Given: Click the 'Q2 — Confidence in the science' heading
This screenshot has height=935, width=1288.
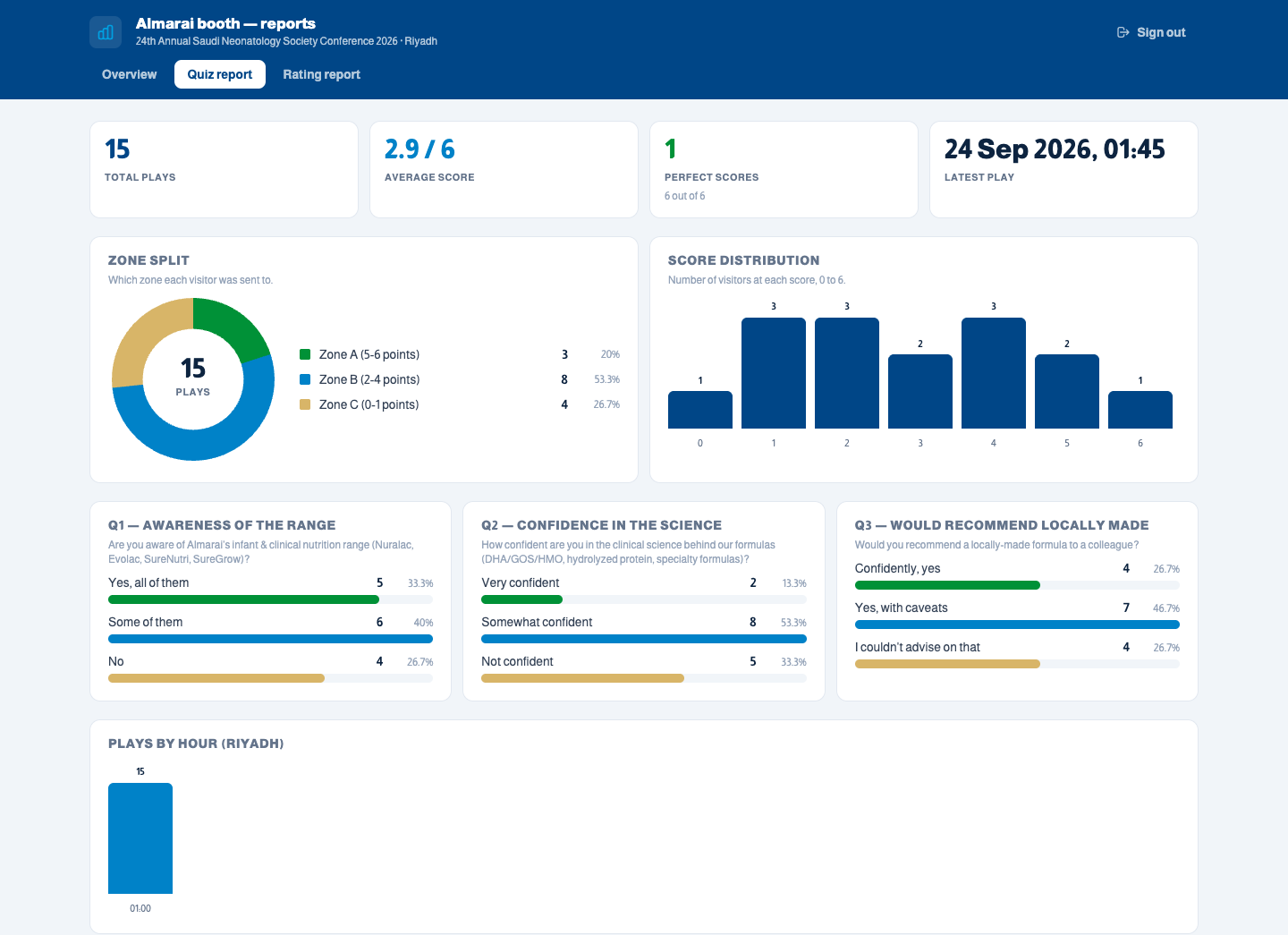Looking at the screenshot, I should click(x=601, y=525).
